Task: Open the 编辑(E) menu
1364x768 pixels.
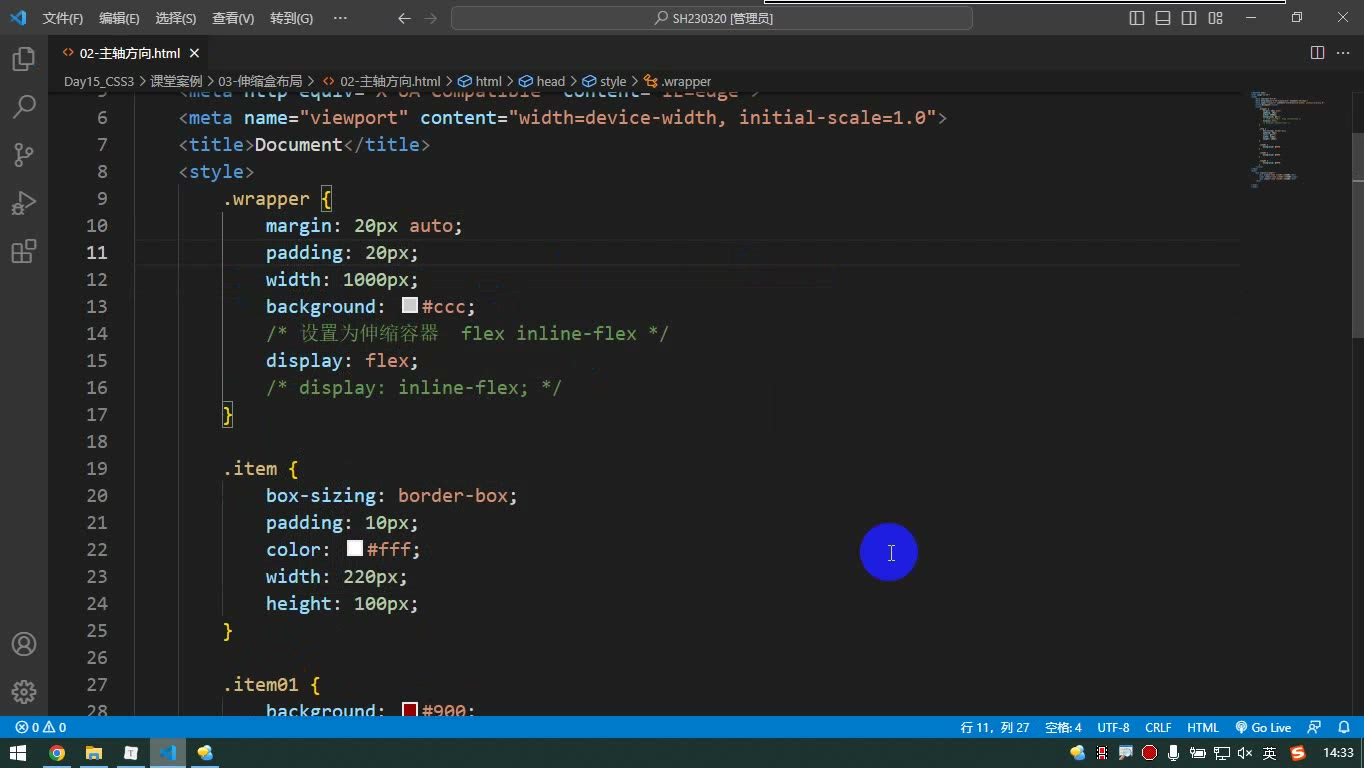Action: click(119, 18)
